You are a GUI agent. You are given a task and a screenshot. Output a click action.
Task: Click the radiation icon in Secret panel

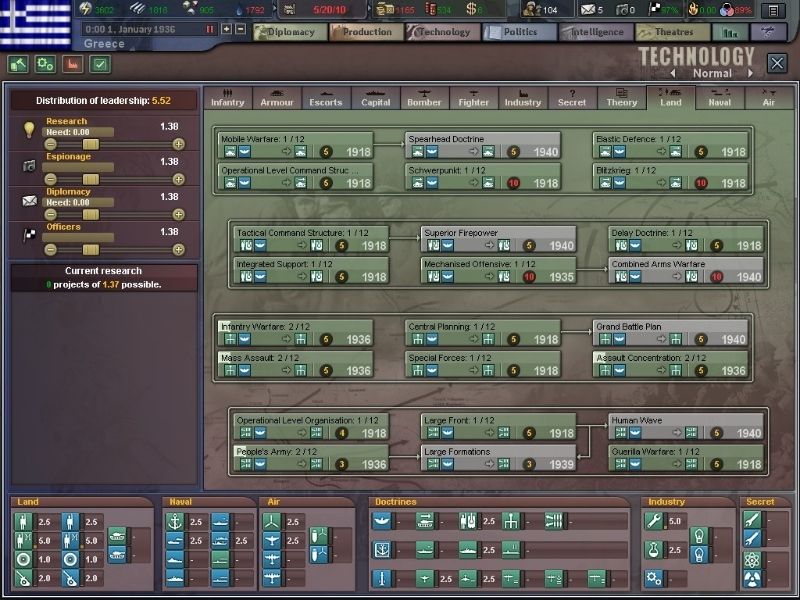[752, 579]
